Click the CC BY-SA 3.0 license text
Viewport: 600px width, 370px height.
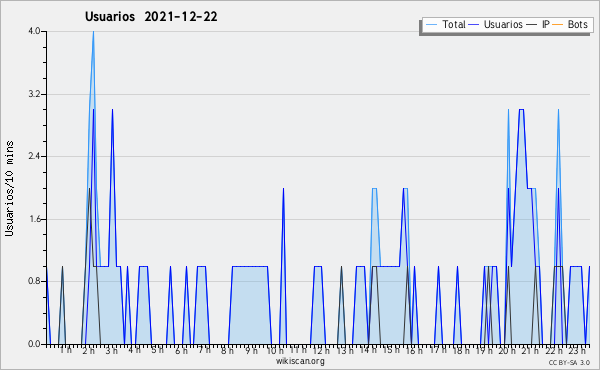click(569, 362)
